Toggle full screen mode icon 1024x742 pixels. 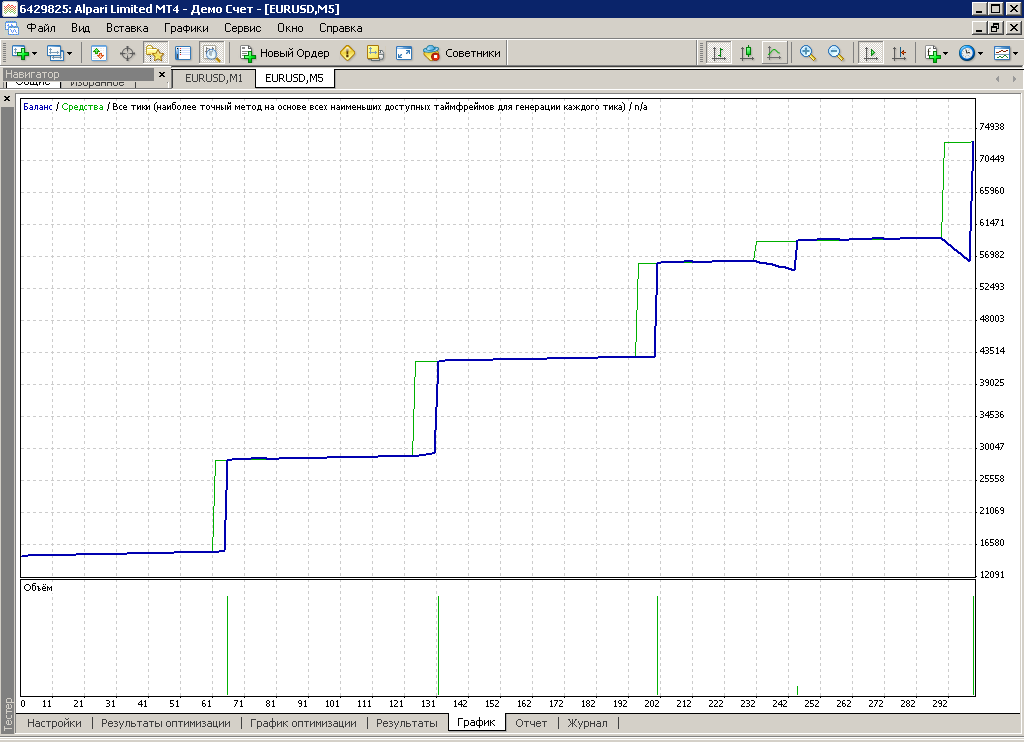point(404,53)
